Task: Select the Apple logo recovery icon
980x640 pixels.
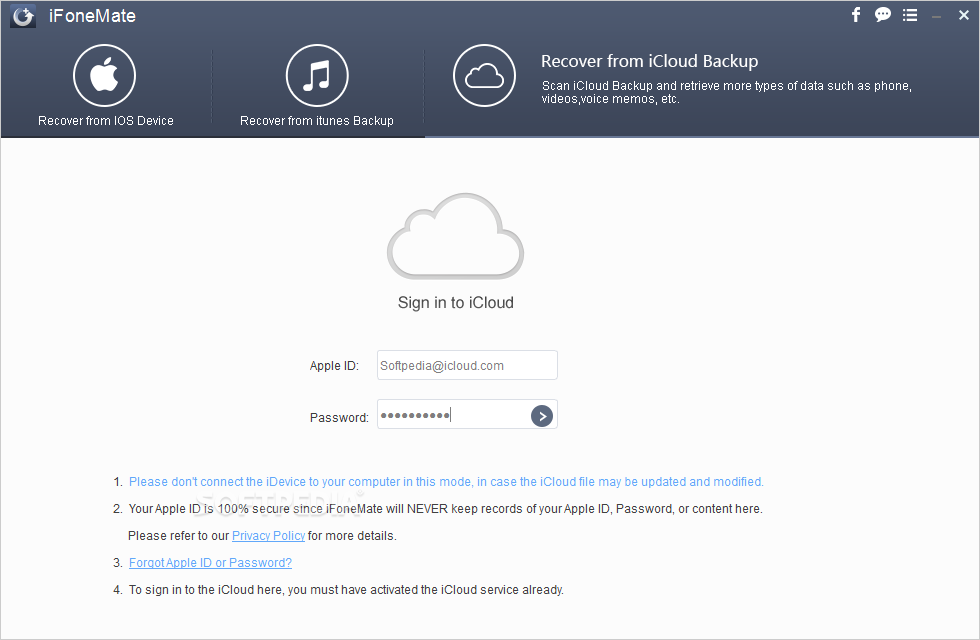Action: pyautogui.click(x=104, y=76)
